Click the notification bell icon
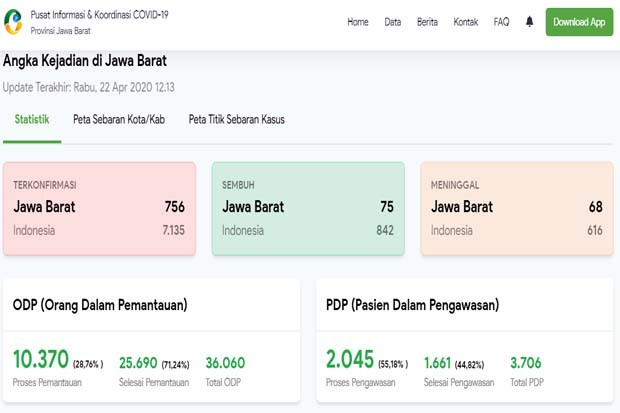The width and height of the screenshot is (620, 413). [x=529, y=22]
